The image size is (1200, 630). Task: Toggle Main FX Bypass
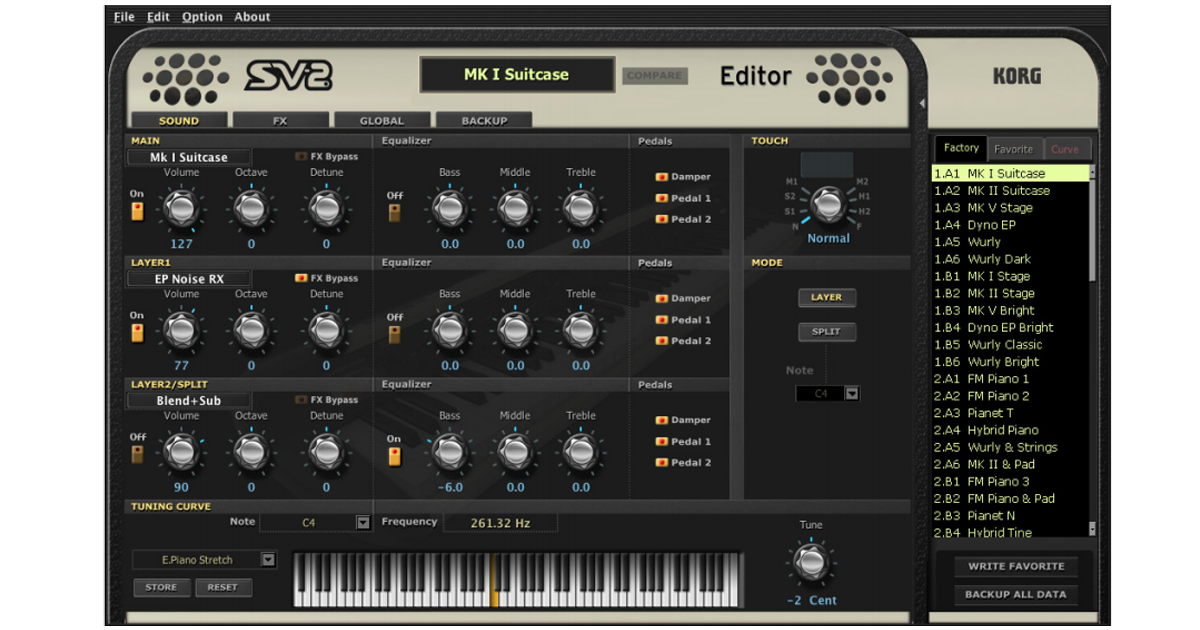coord(301,157)
